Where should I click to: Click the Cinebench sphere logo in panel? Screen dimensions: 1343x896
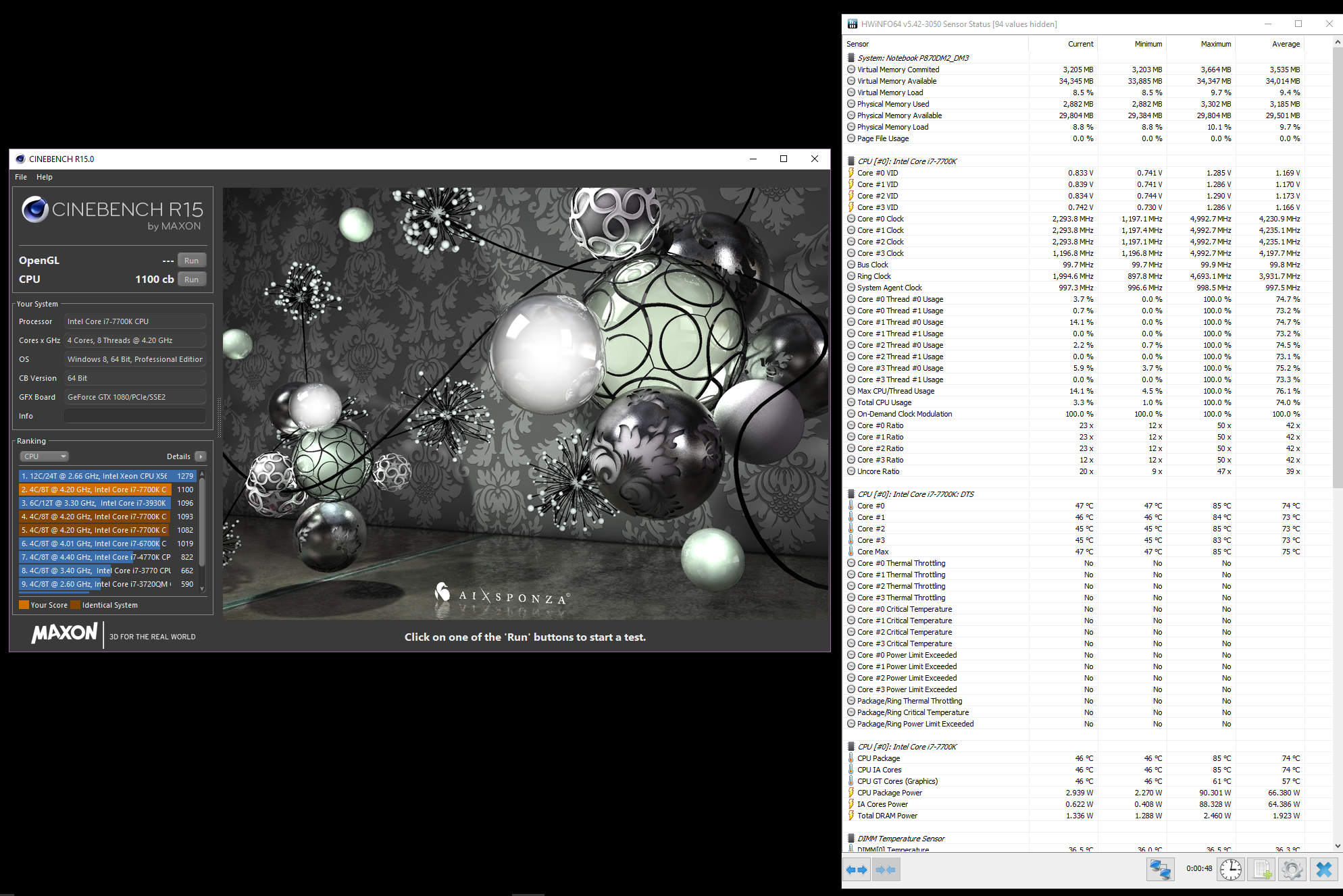point(34,210)
